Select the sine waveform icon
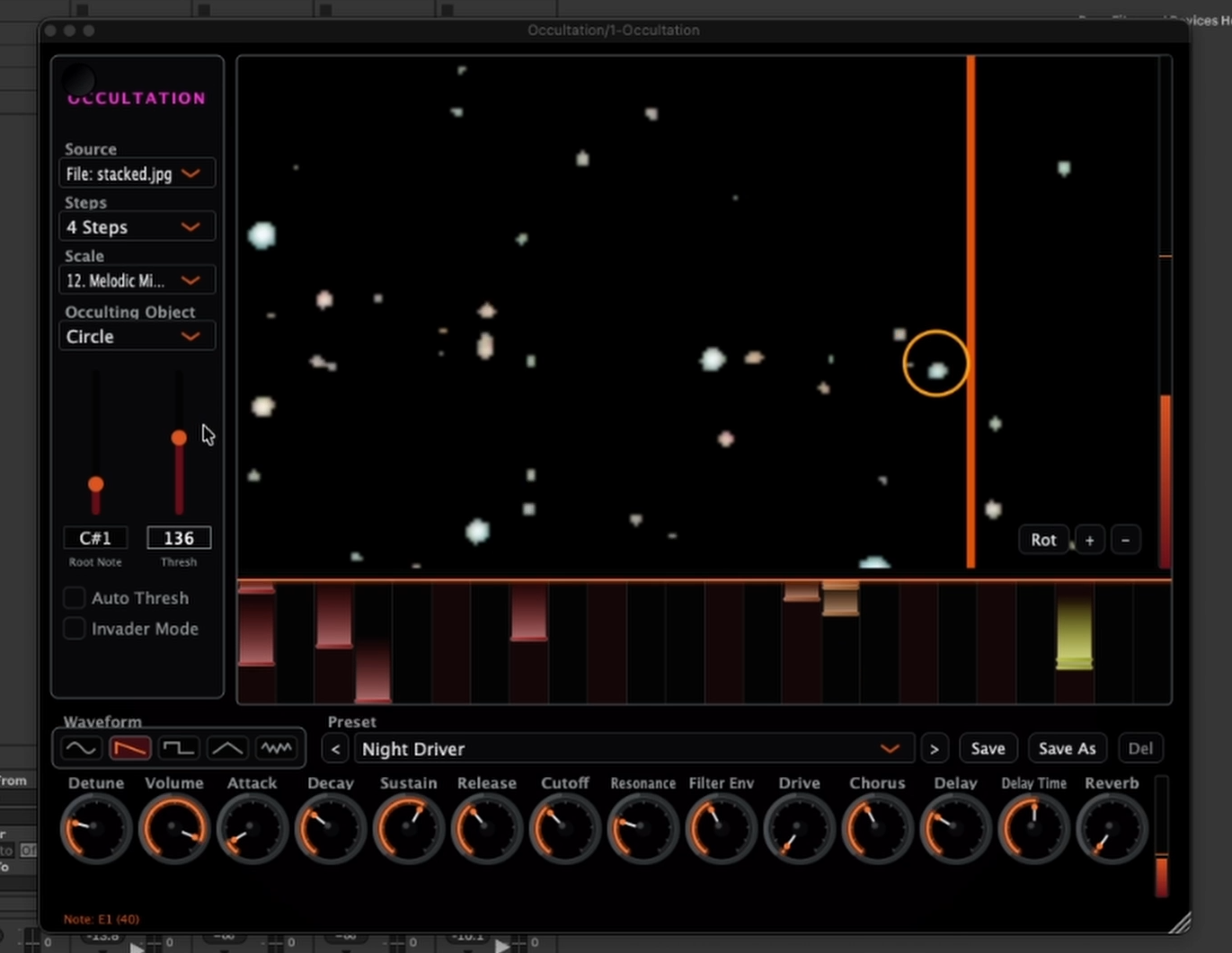Viewport: 1232px width, 953px height. tap(81, 747)
